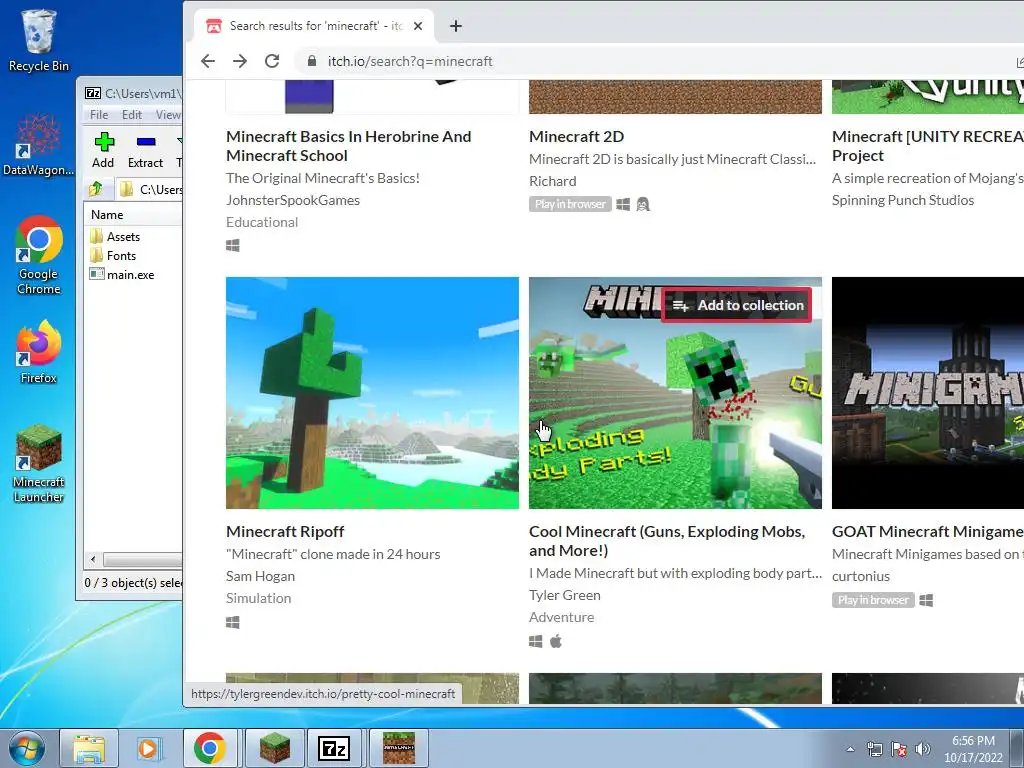The image size is (1024, 768).
Task: Click the itch.io address bar URL
Action: tap(410, 61)
